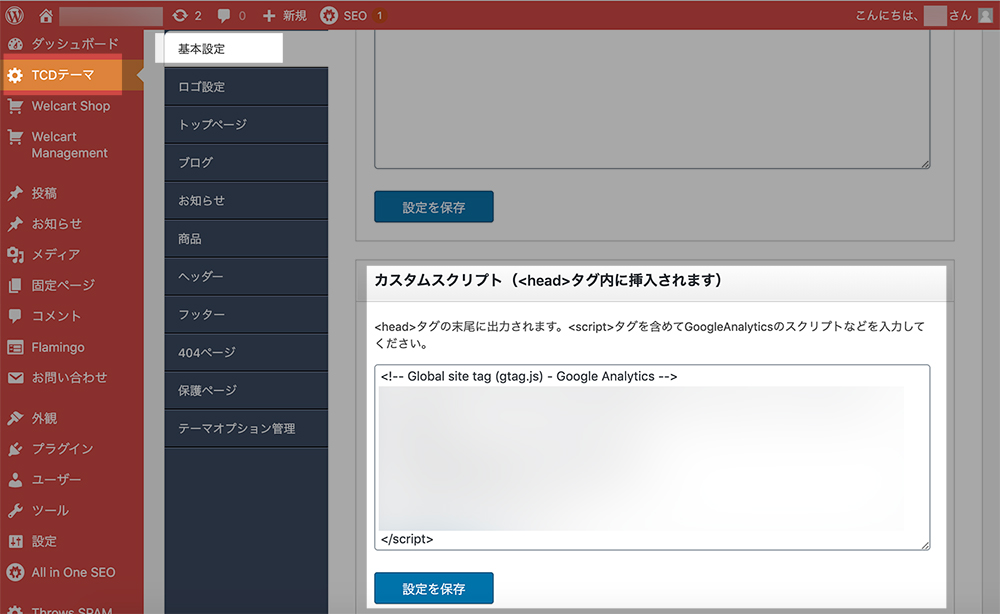
Task: Click the 新規 link in admin bar
Action: pos(295,15)
